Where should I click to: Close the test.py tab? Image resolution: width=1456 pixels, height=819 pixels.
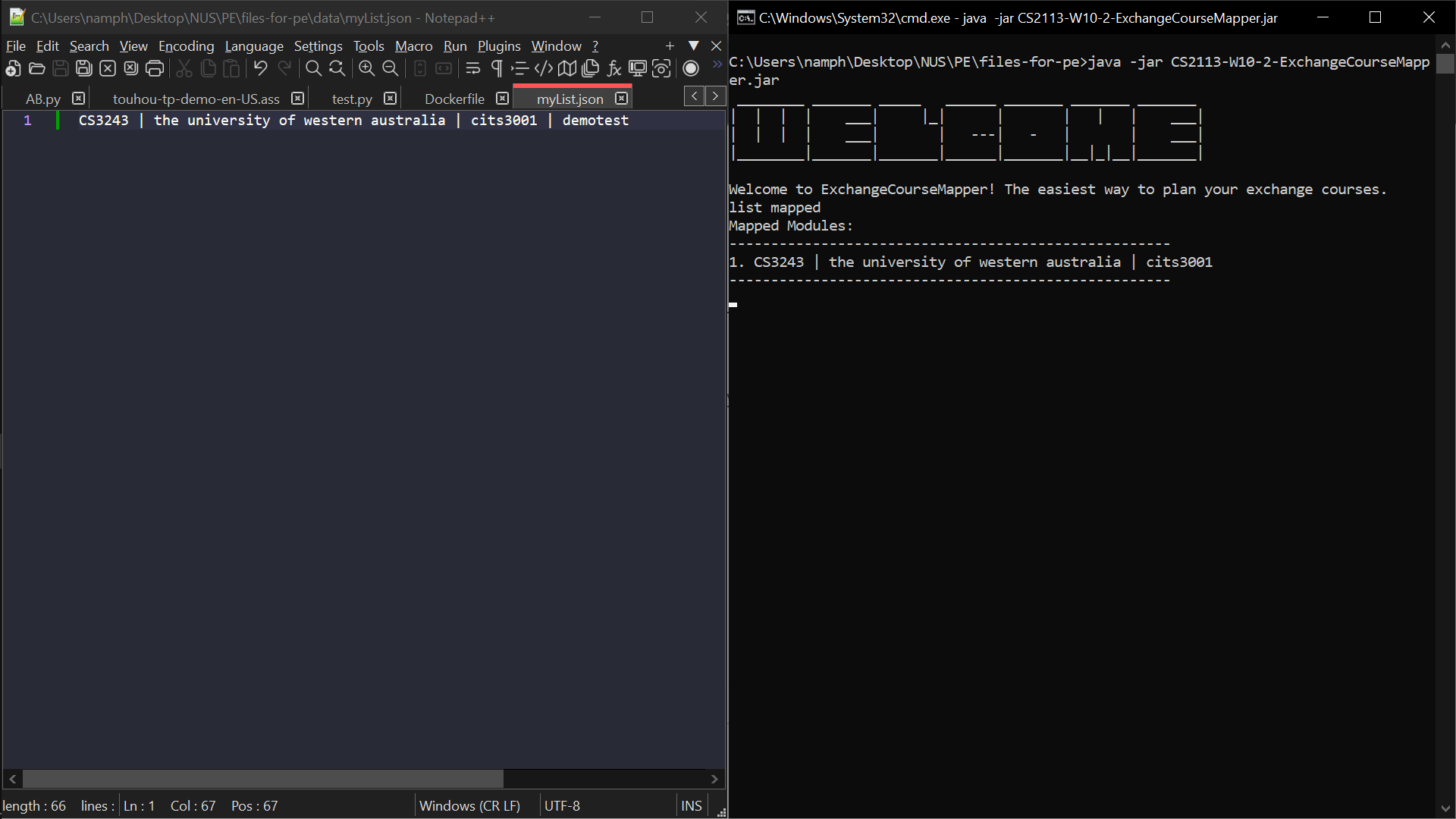pyautogui.click(x=390, y=99)
